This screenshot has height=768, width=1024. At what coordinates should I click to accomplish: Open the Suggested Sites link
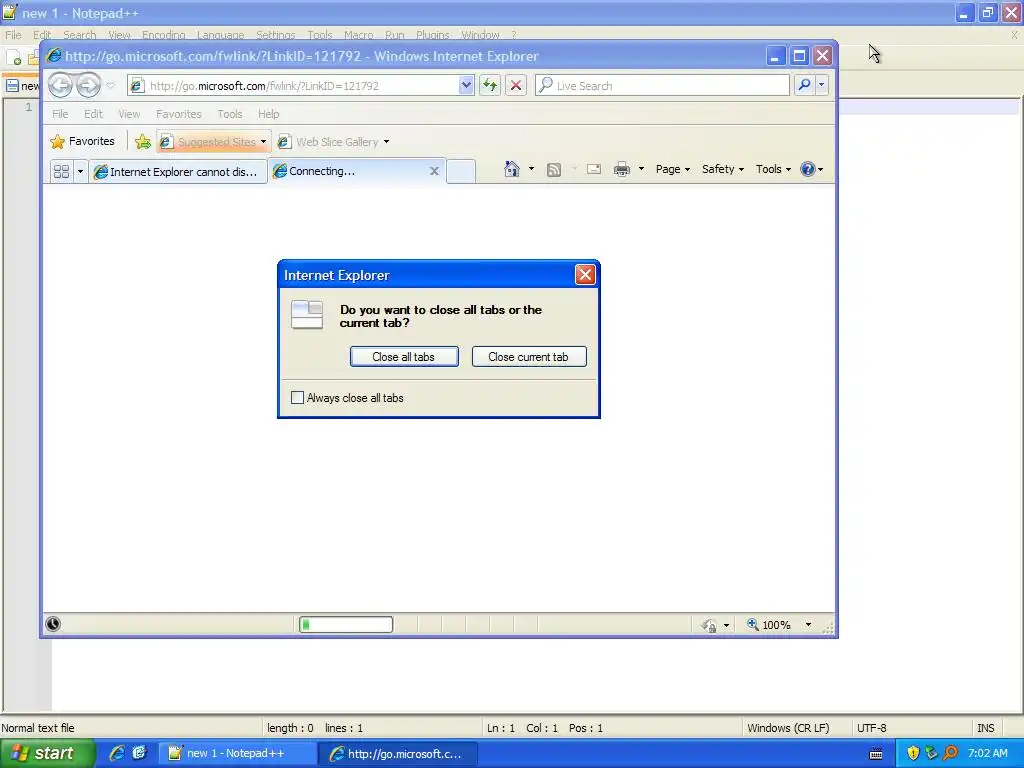[213, 142]
